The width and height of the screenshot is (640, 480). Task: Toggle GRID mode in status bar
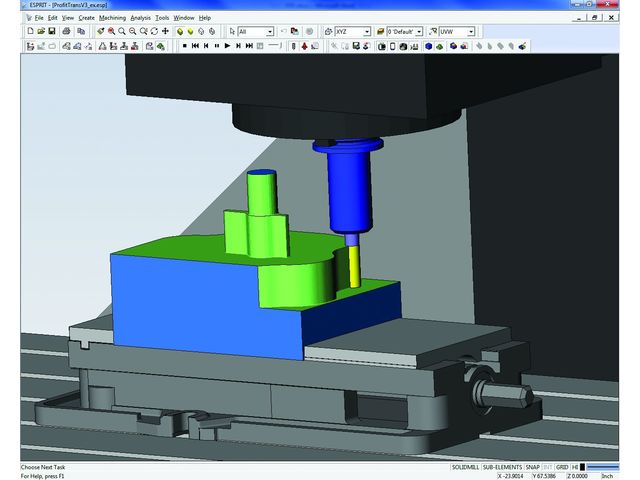(562, 467)
